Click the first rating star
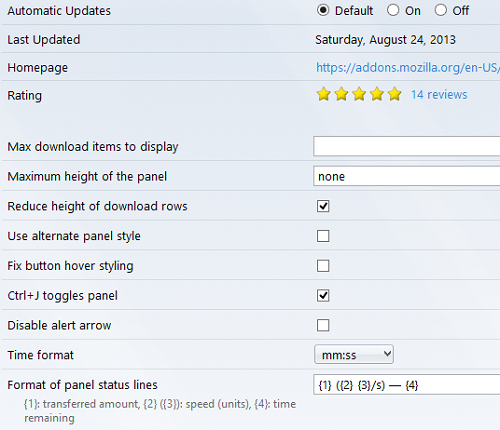500x430 pixels. (x=323, y=94)
